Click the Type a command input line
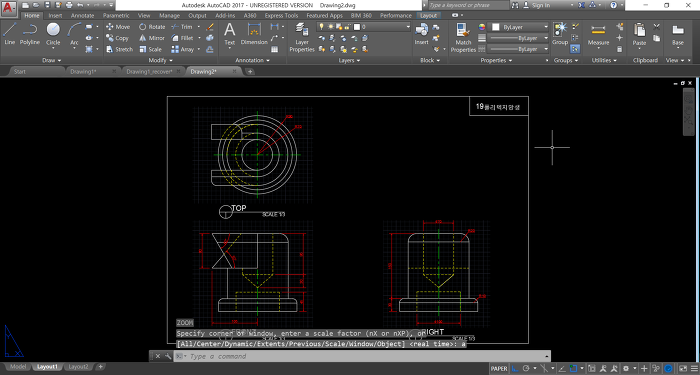Screen dimensions: 700x375 [362, 356]
